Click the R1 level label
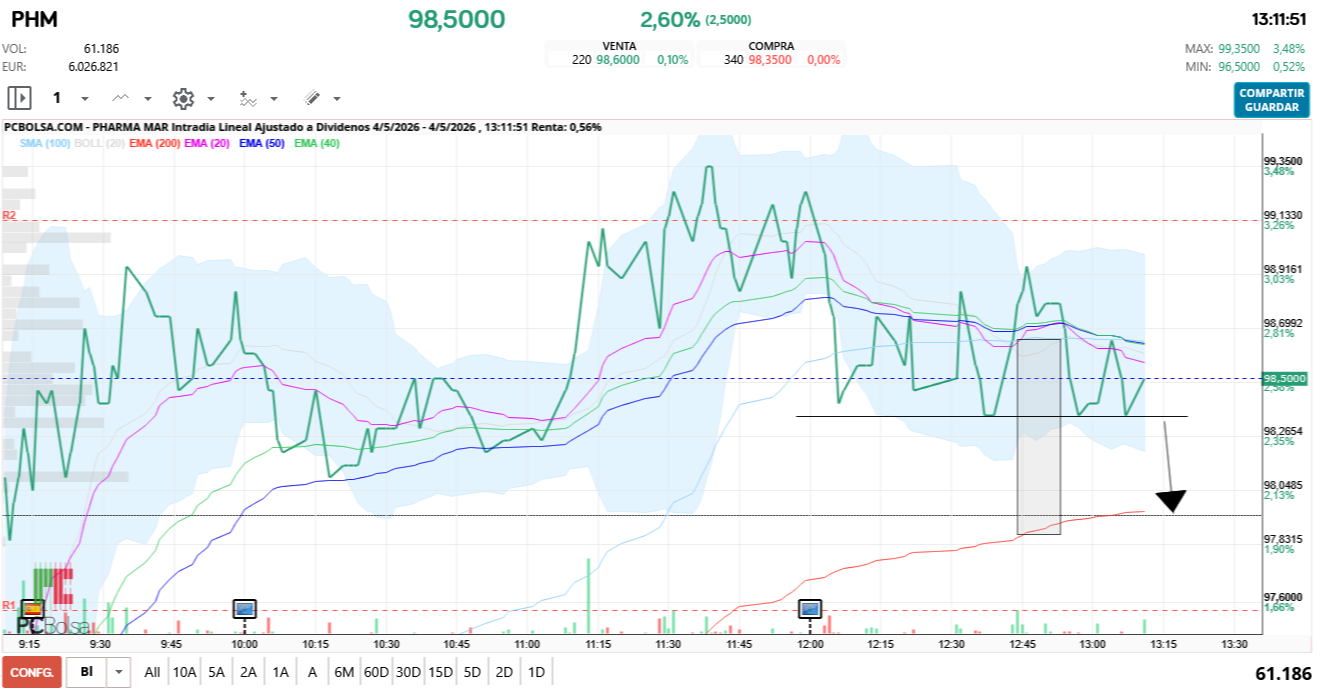This screenshot has height=693, width=1325. pos(9,605)
